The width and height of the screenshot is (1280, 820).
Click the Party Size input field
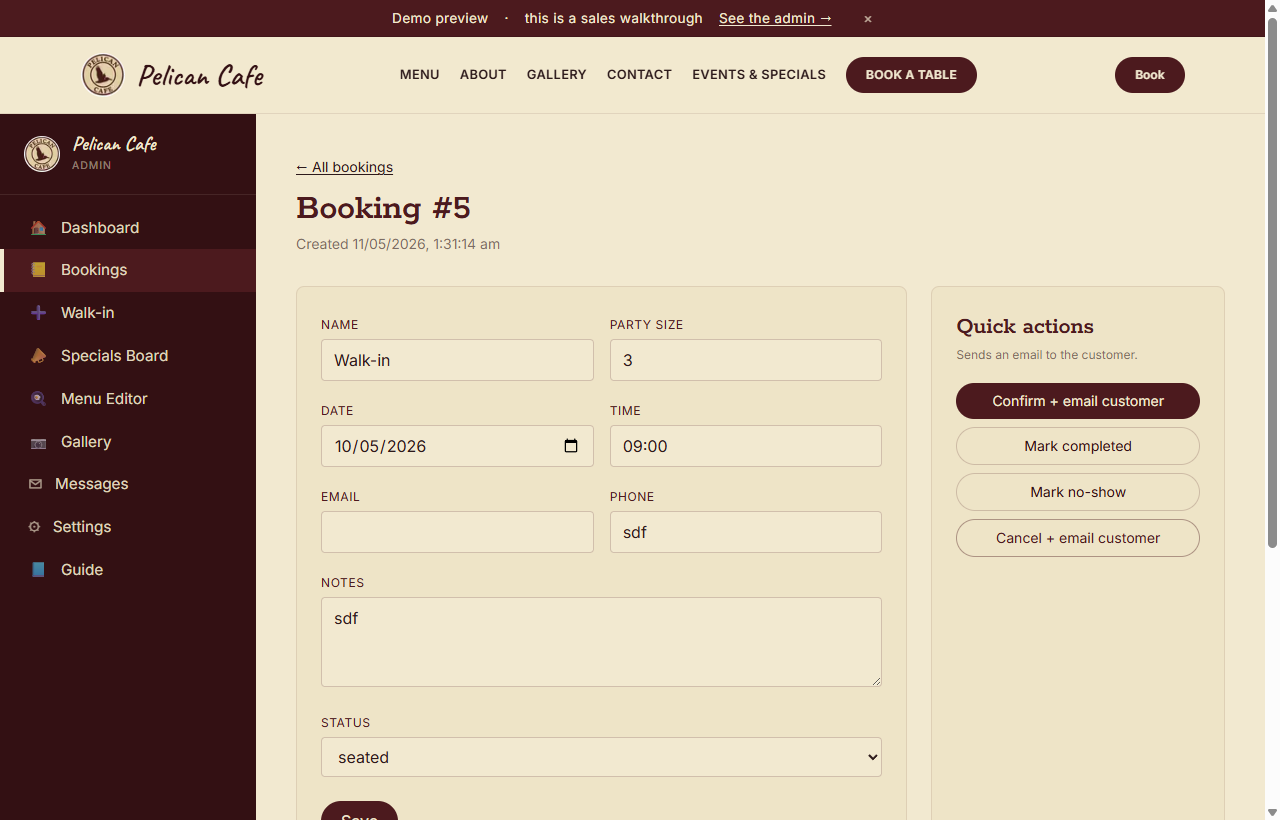(746, 360)
